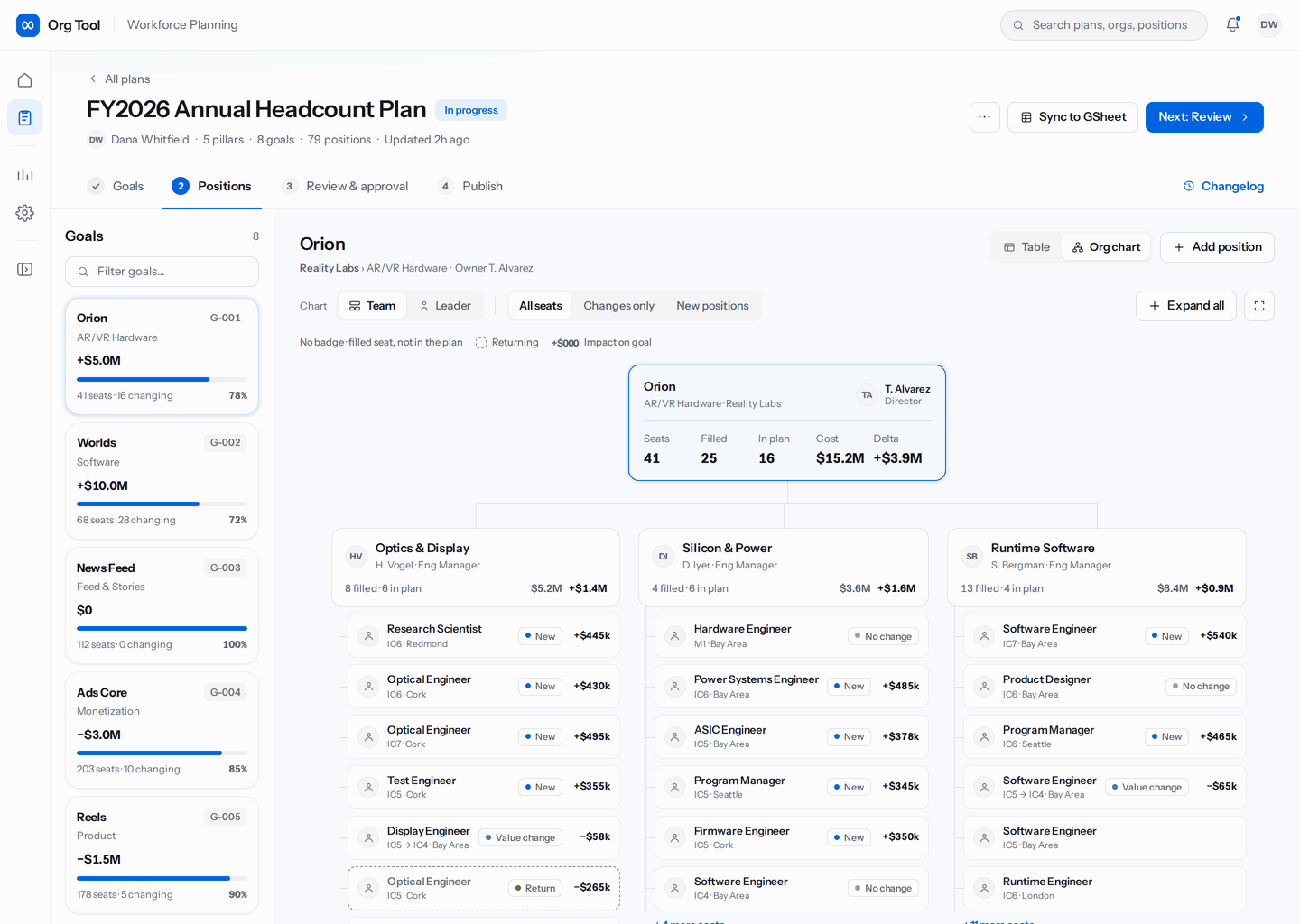Click the SB avatar of Runtime Software
1300x924 pixels.
pyautogui.click(x=972, y=557)
